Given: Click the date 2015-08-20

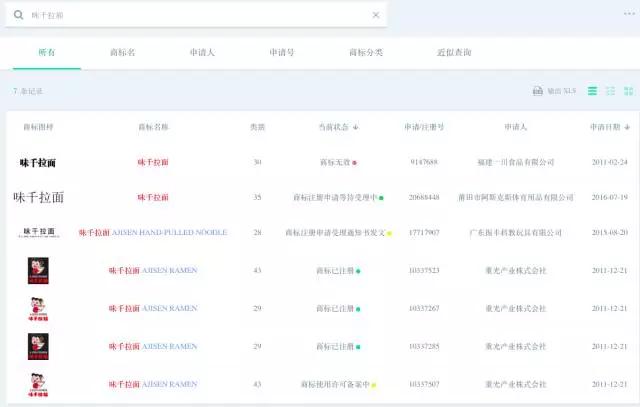Looking at the screenshot, I should [x=610, y=233].
